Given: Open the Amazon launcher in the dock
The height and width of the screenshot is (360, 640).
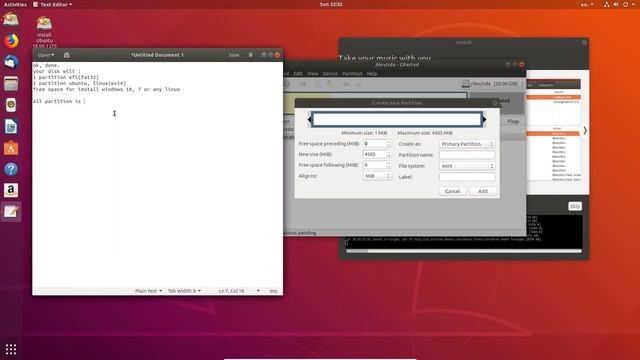Looking at the screenshot, I should [11, 190].
